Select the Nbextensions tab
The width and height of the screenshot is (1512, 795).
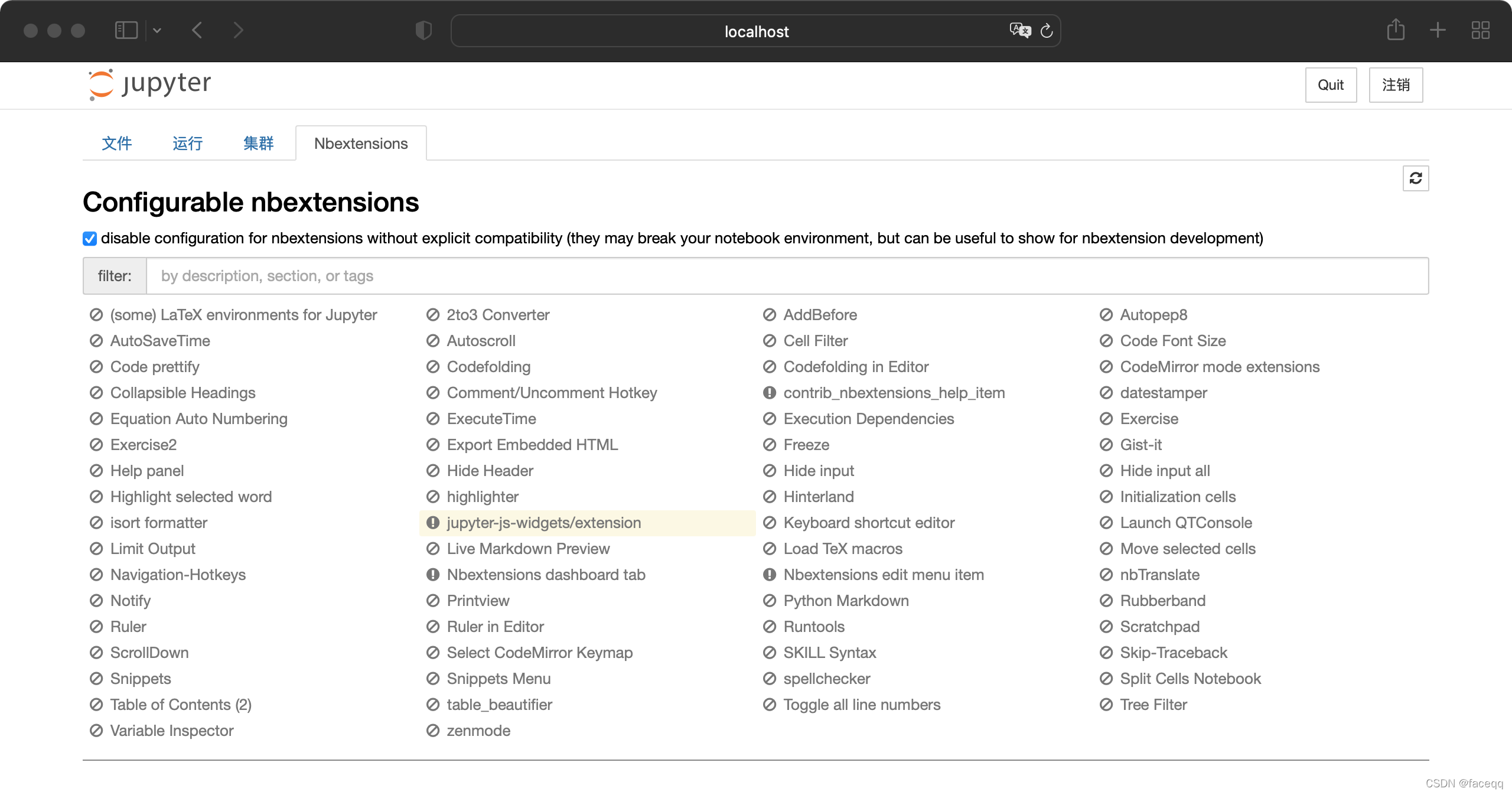click(361, 144)
